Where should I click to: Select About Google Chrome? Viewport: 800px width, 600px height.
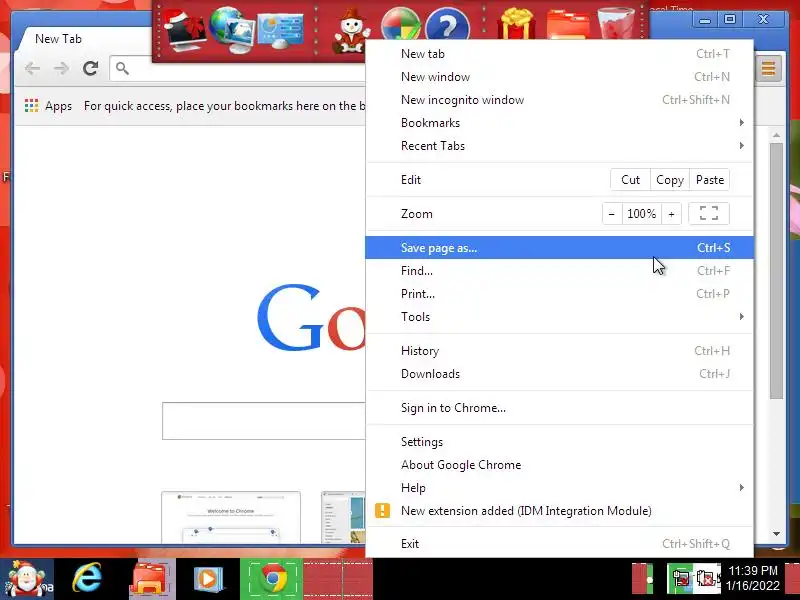(x=559, y=465)
